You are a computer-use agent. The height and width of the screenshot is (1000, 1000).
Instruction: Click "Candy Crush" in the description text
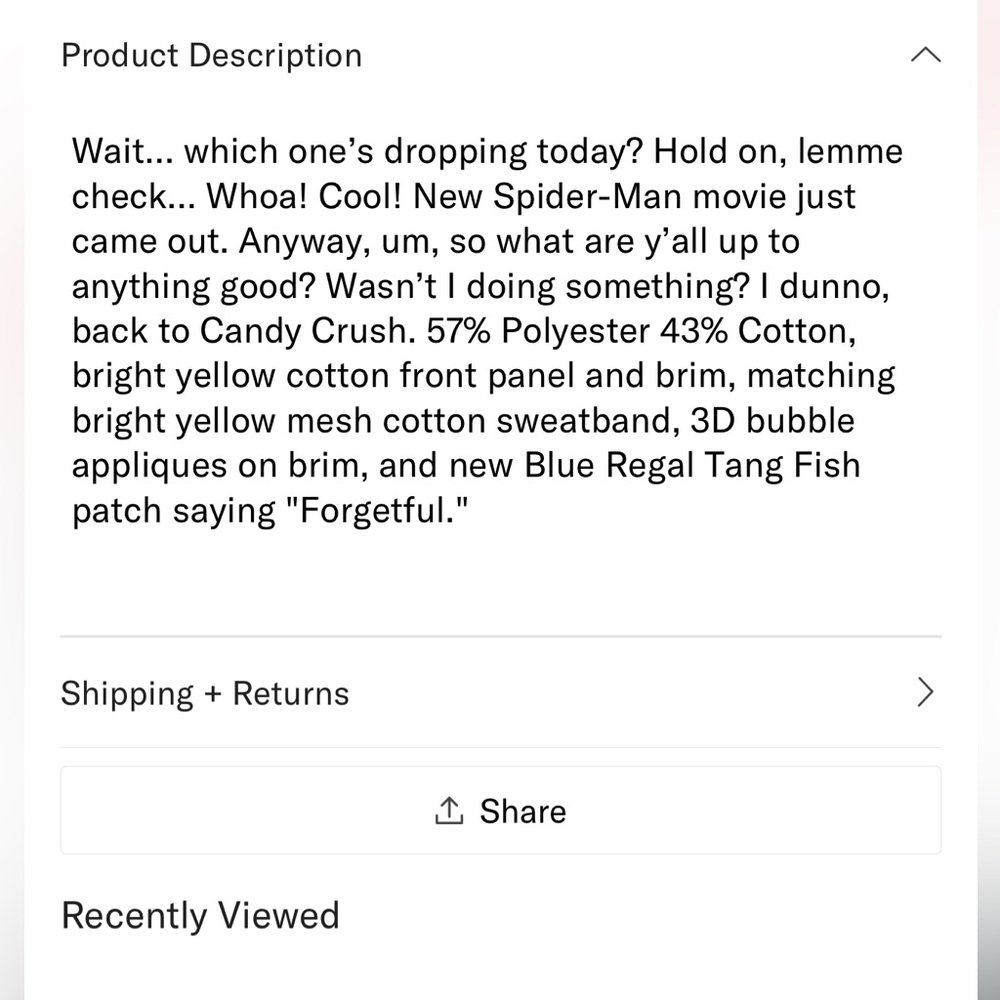(303, 331)
